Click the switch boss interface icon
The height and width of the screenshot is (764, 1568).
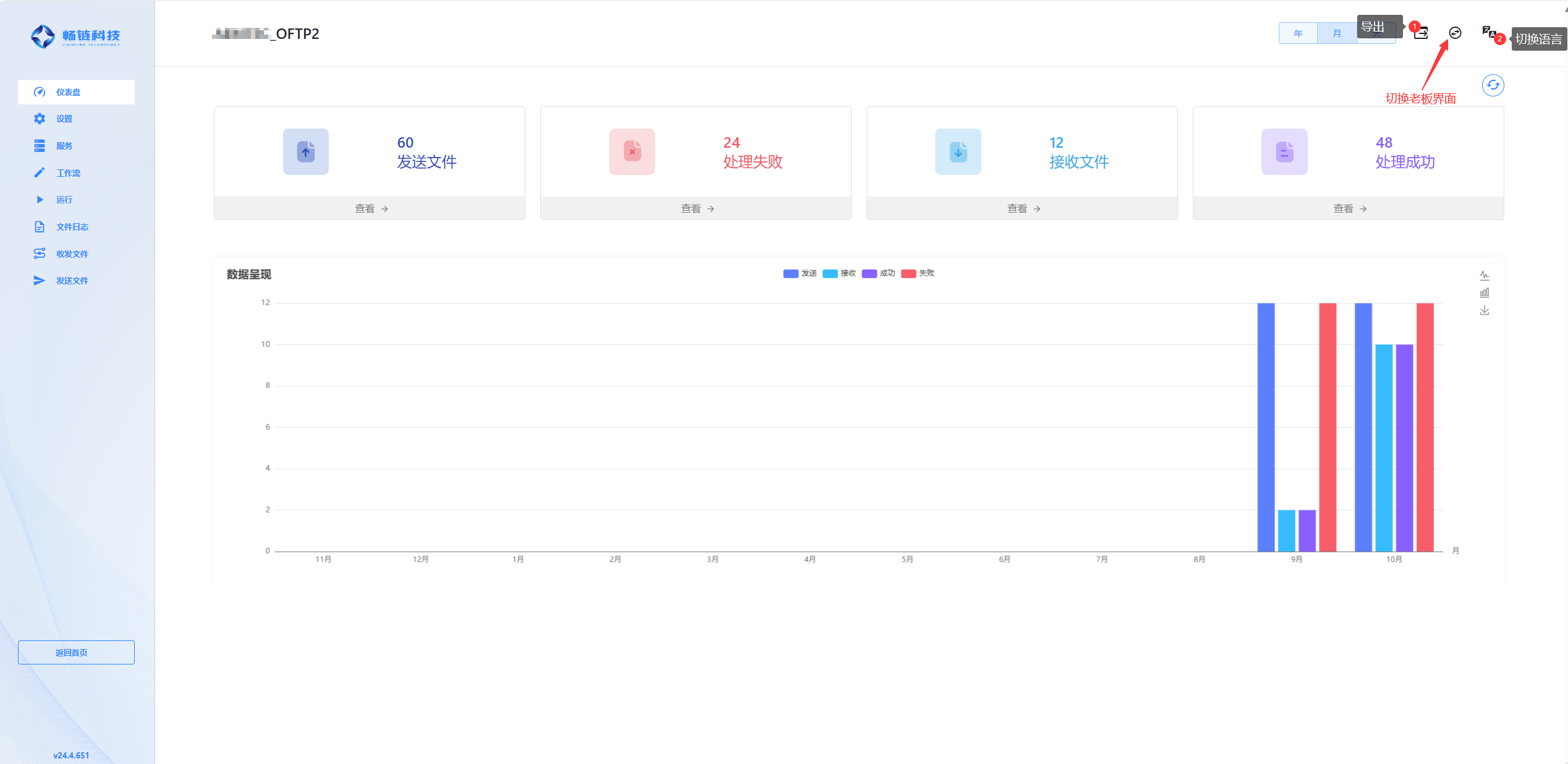pos(1455,33)
